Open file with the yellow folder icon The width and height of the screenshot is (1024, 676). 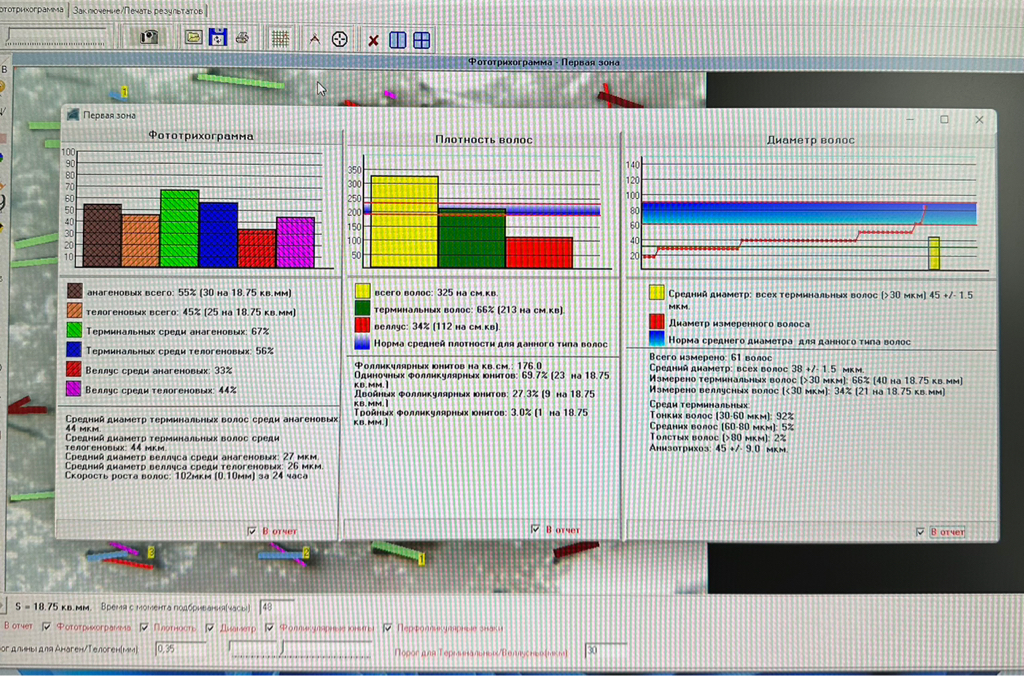coord(193,37)
